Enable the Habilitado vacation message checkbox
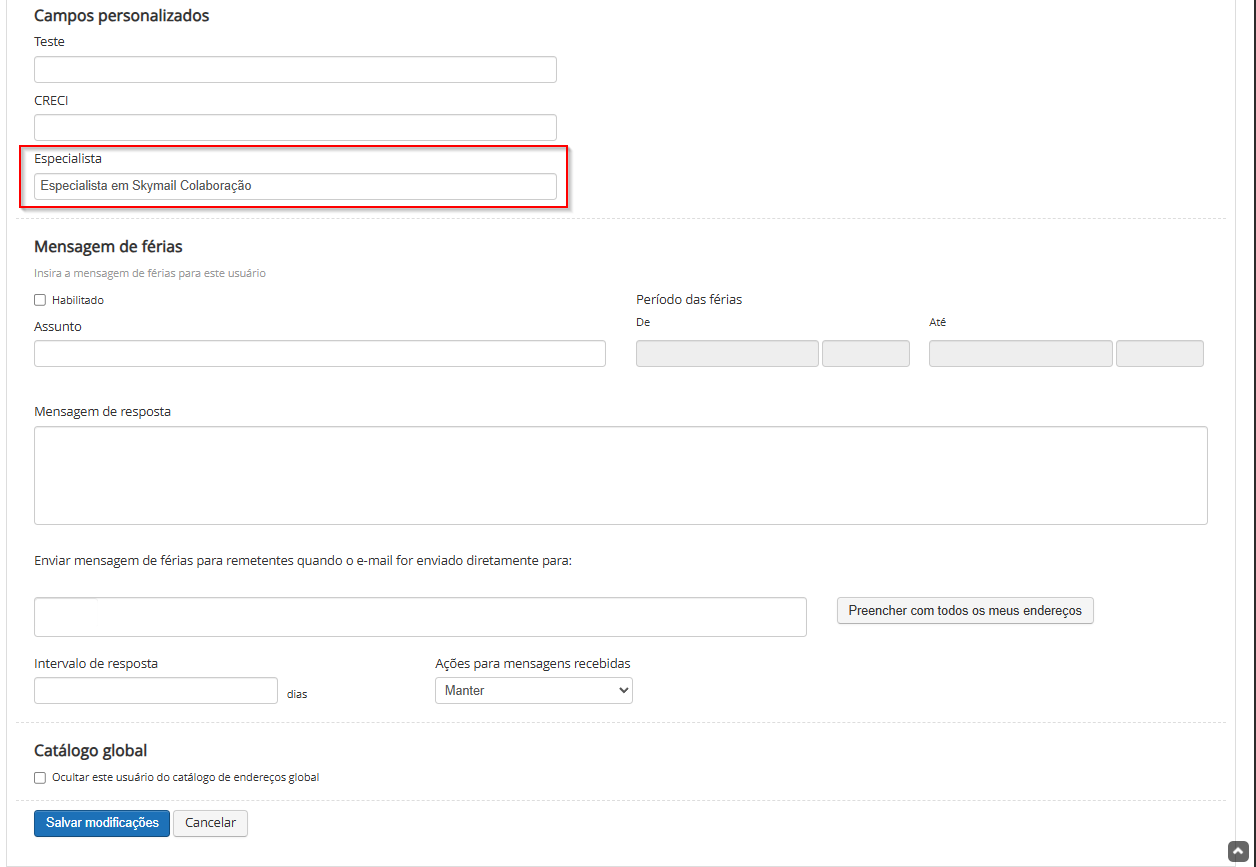Image resolution: width=1256 pixels, height=867 pixels. [x=40, y=300]
